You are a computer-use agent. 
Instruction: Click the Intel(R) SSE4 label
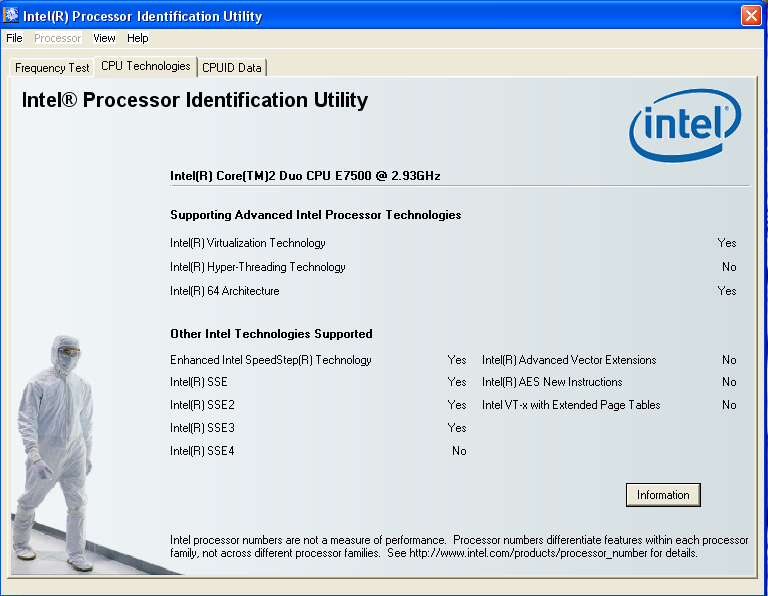coord(202,451)
